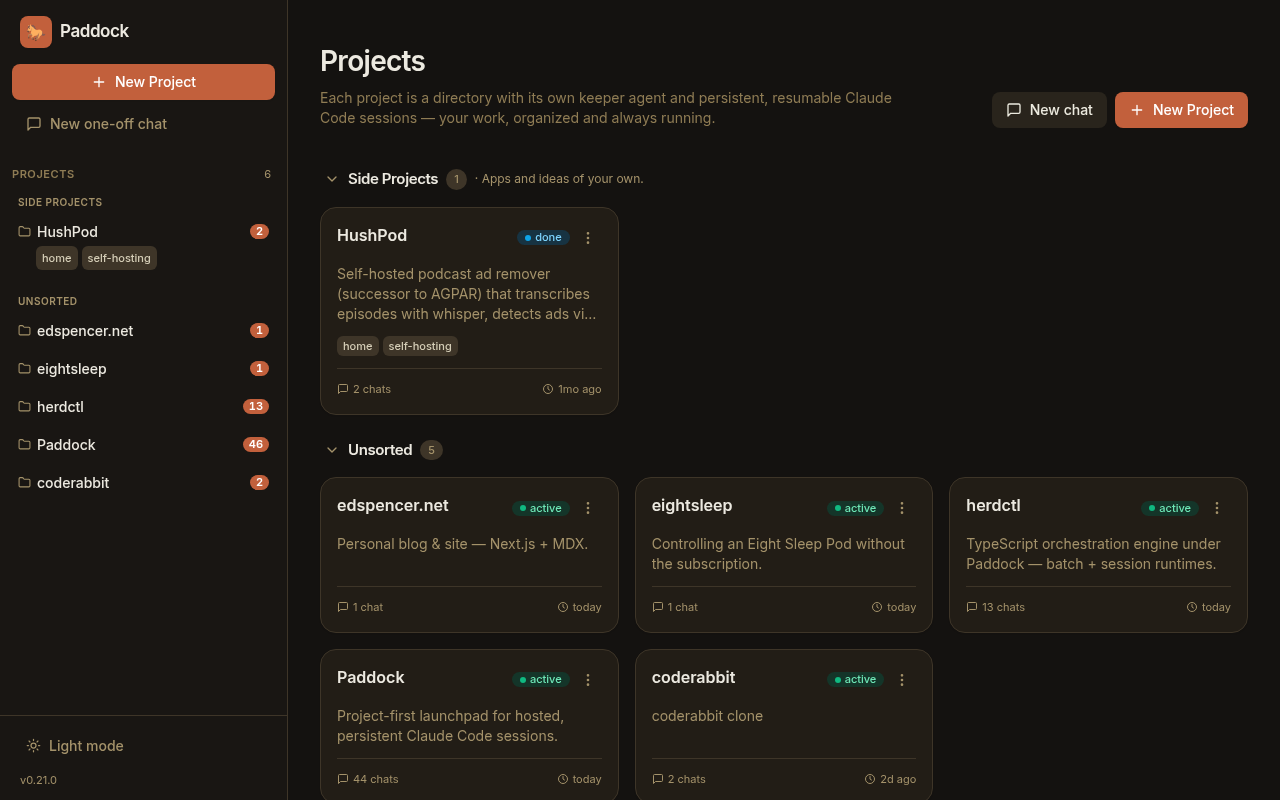The height and width of the screenshot is (800, 1280).
Task: Open the eightsleep project card title
Action: coord(692,506)
